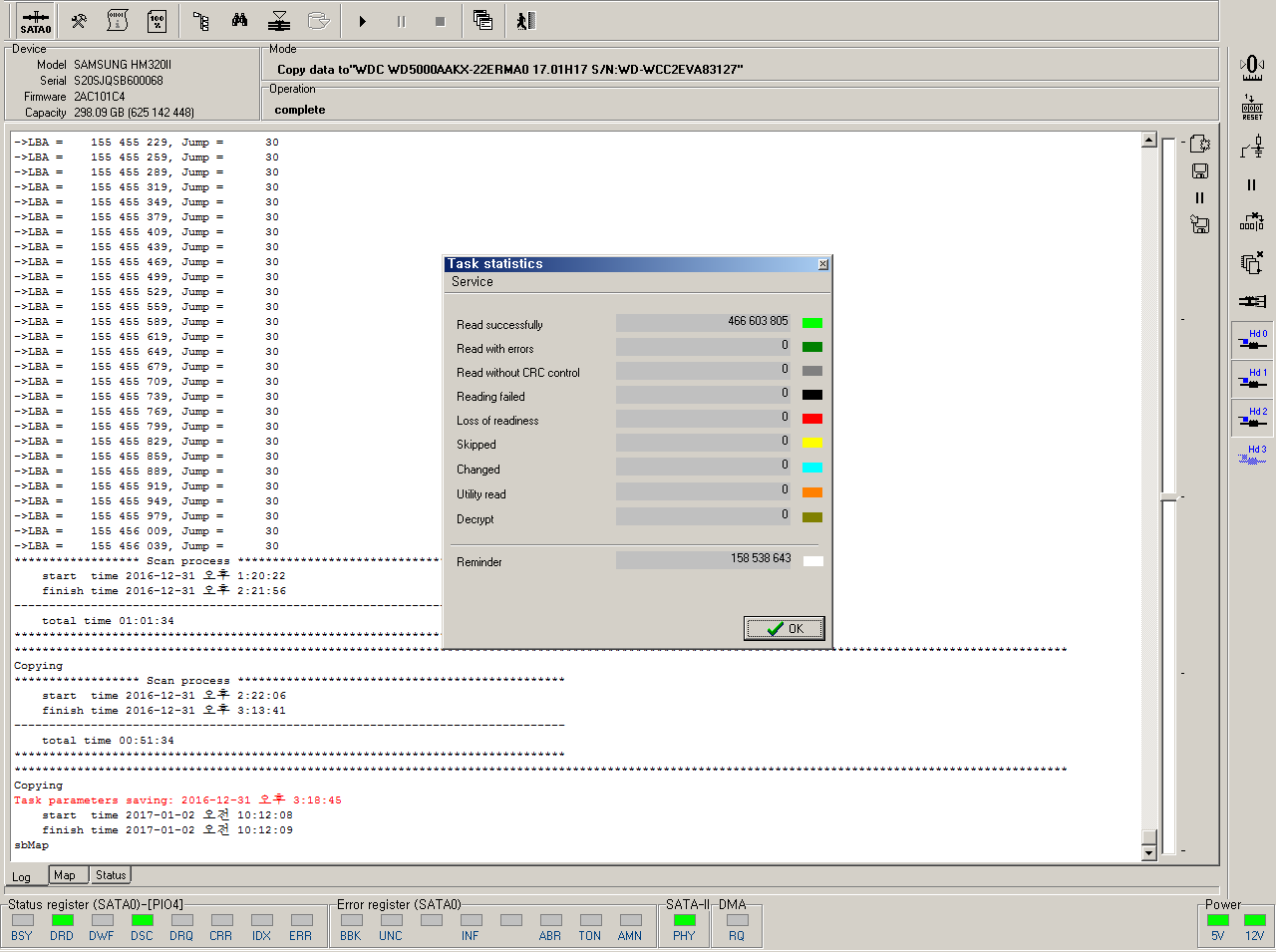Click the log scrollbar down arrow
This screenshot has width=1276, height=952.
tap(1148, 853)
